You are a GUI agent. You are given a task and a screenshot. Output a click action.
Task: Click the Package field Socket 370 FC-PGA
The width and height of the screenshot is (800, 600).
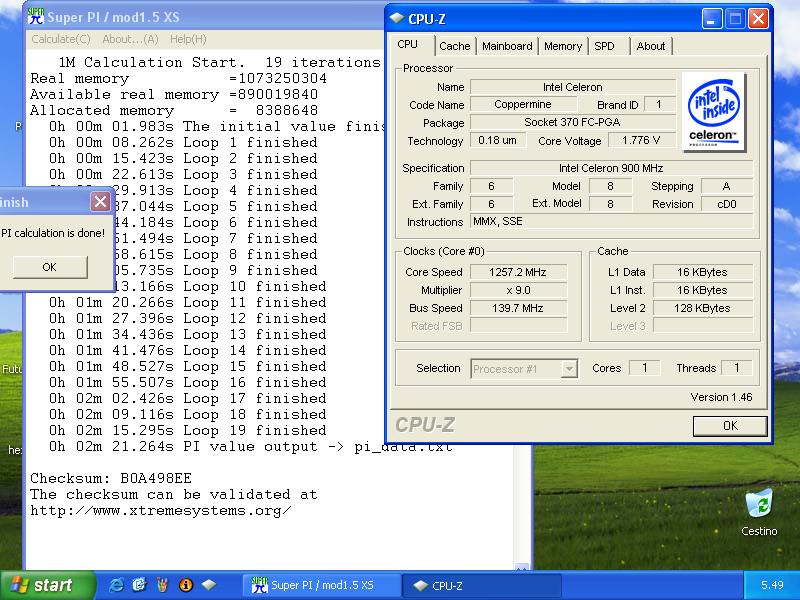(x=572, y=122)
